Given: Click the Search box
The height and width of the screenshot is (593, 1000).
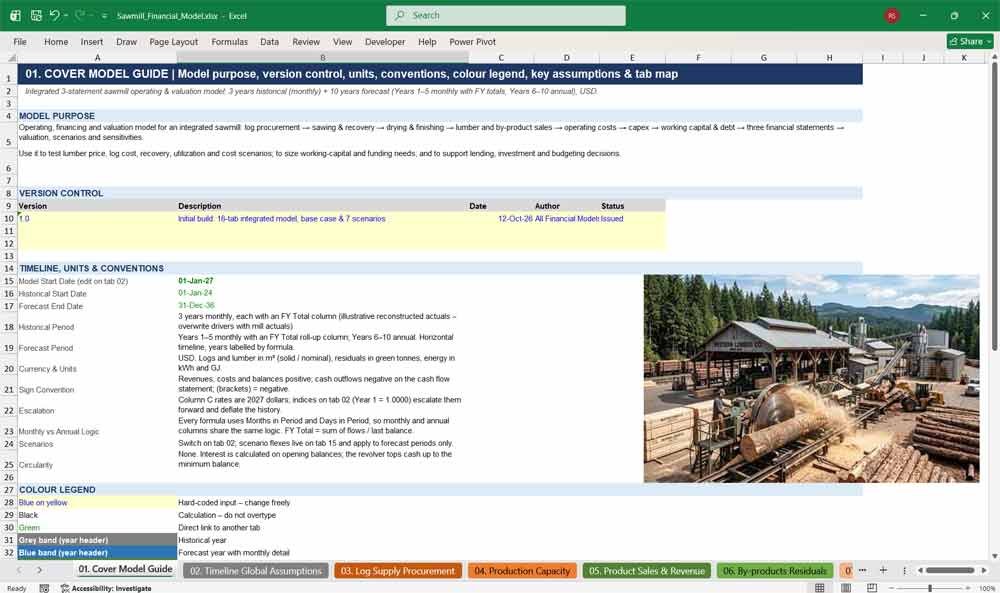Looking at the screenshot, I should click(506, 15).
